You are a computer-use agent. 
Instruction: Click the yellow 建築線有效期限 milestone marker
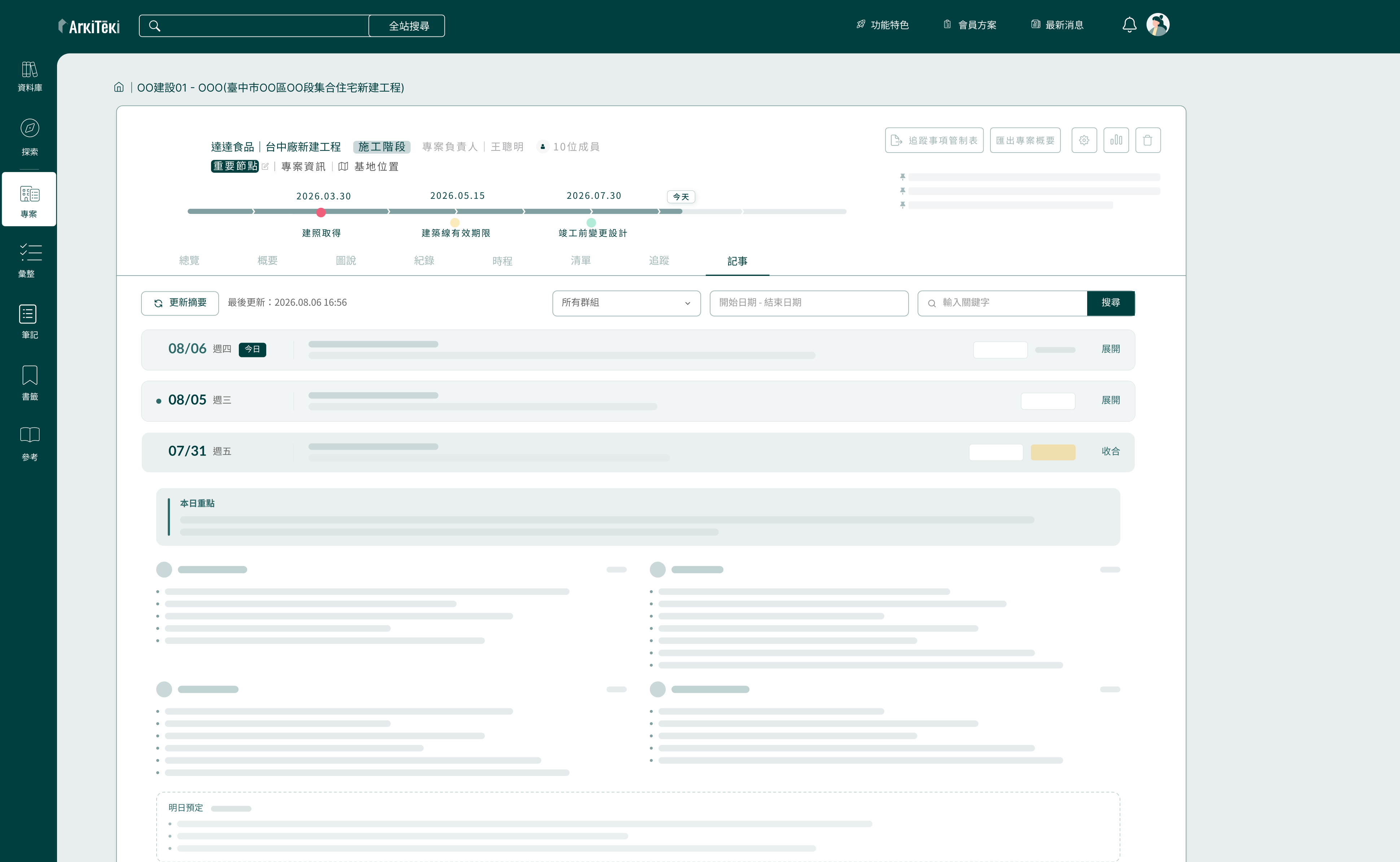click(455, 223)
